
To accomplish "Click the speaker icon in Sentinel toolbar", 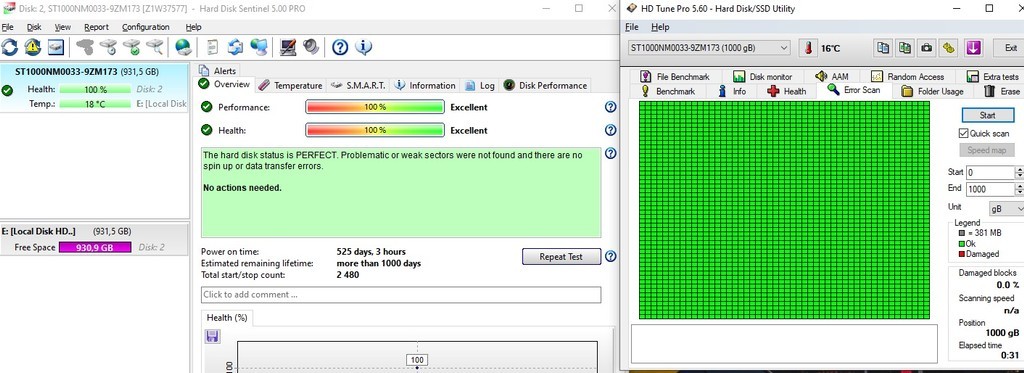I will [x=311, y=47].
